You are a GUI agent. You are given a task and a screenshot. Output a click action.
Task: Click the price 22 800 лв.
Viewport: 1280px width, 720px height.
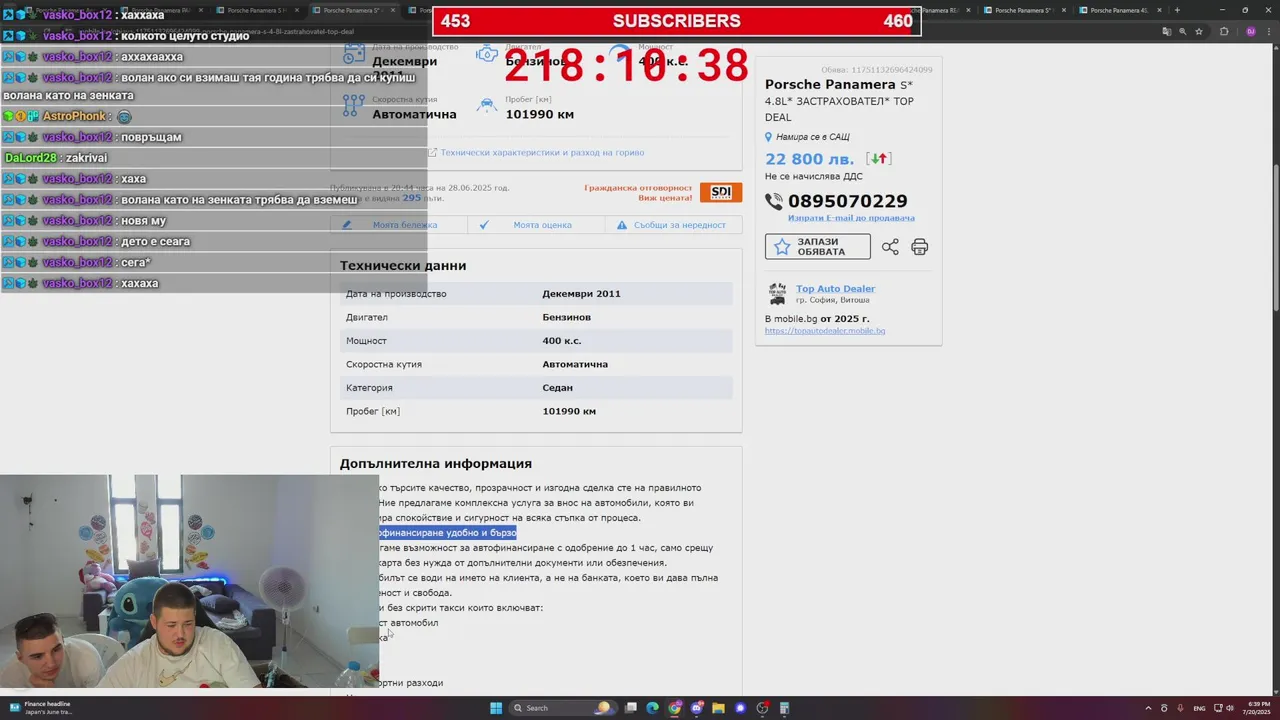tap(809, 159)
